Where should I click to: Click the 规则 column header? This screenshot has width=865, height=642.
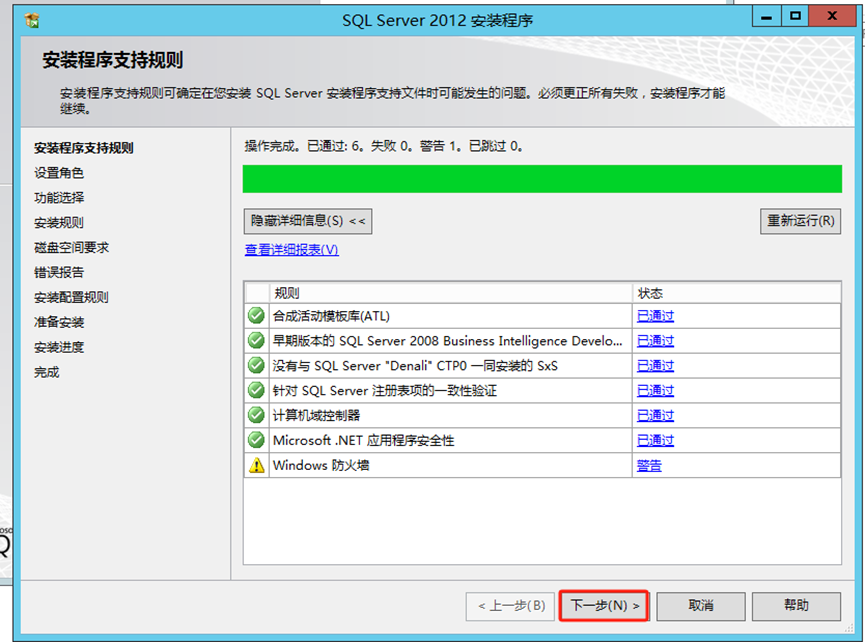pyautogui.click(x=450, y=293)
